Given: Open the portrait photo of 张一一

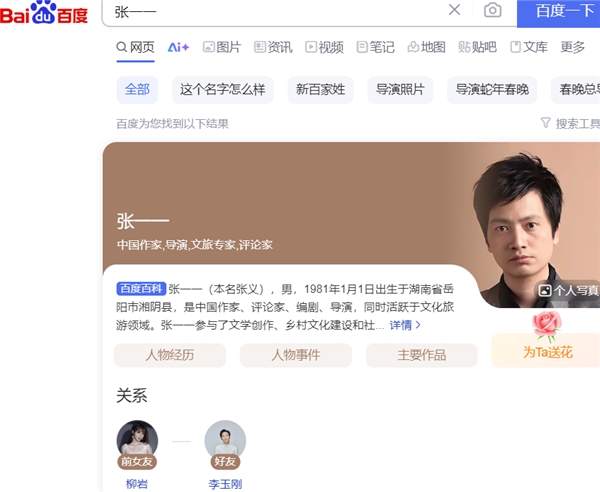Looking at the screenshot, I should pos(520,226).
